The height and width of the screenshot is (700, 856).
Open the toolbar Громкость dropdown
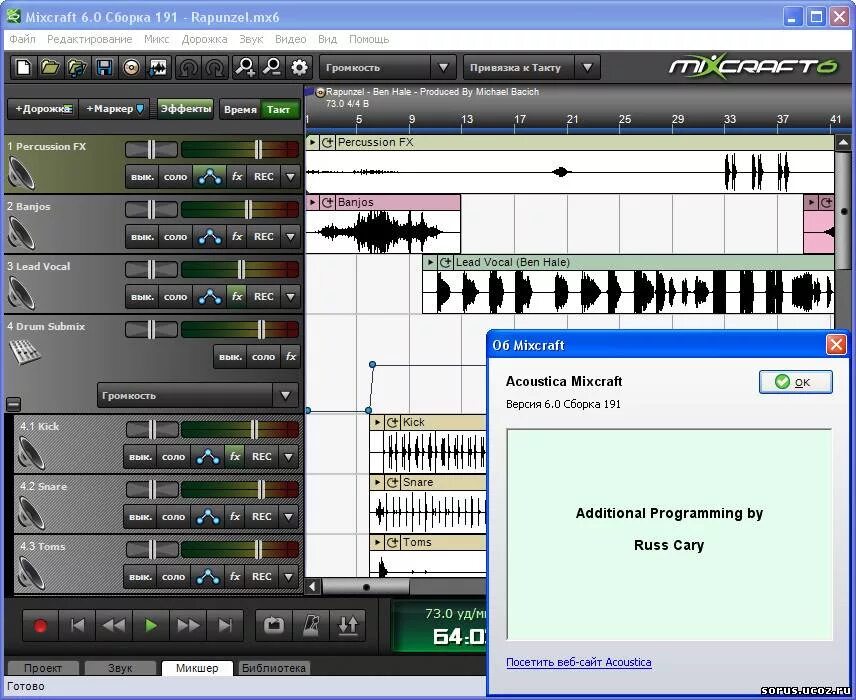(x=443, y=68)
